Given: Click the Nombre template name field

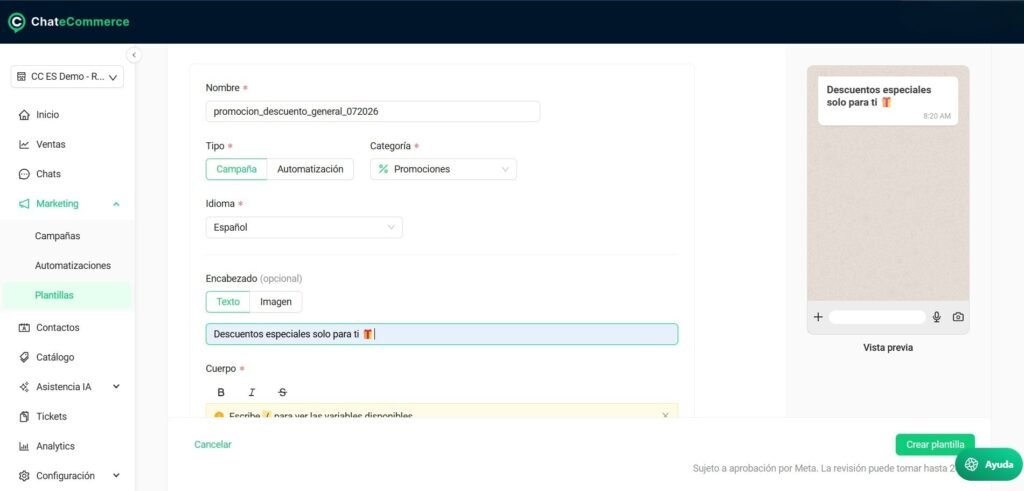Looking at the screenshot, I should tap(373, 112).
